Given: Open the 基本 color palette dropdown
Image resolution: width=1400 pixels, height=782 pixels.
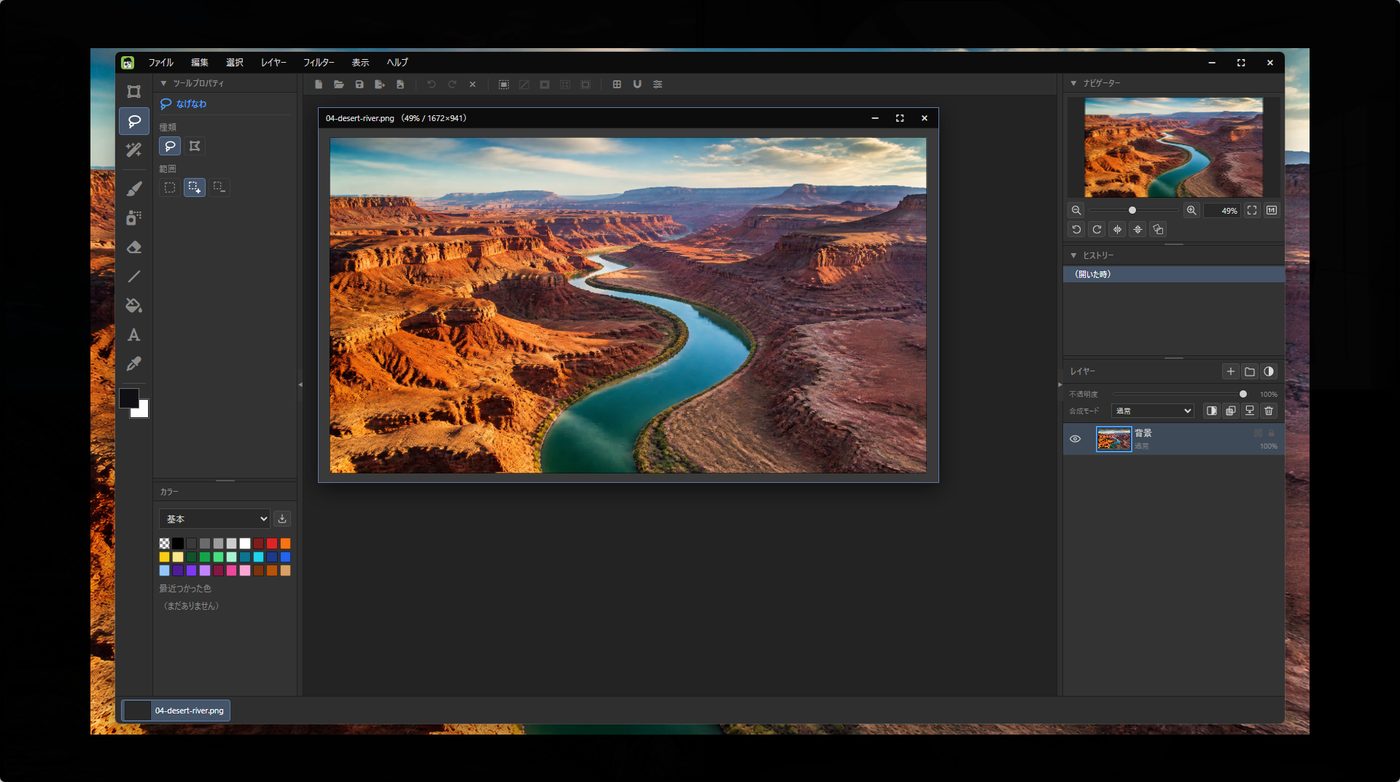Looking at the screenshot, I should coord(214,519).
